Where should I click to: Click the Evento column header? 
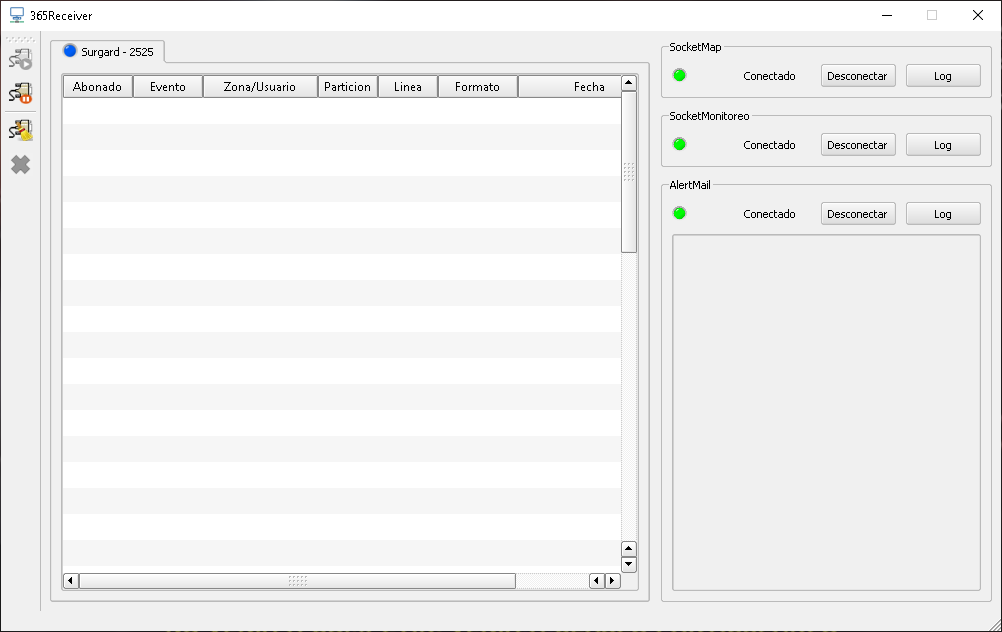click(x=167, y=86)
